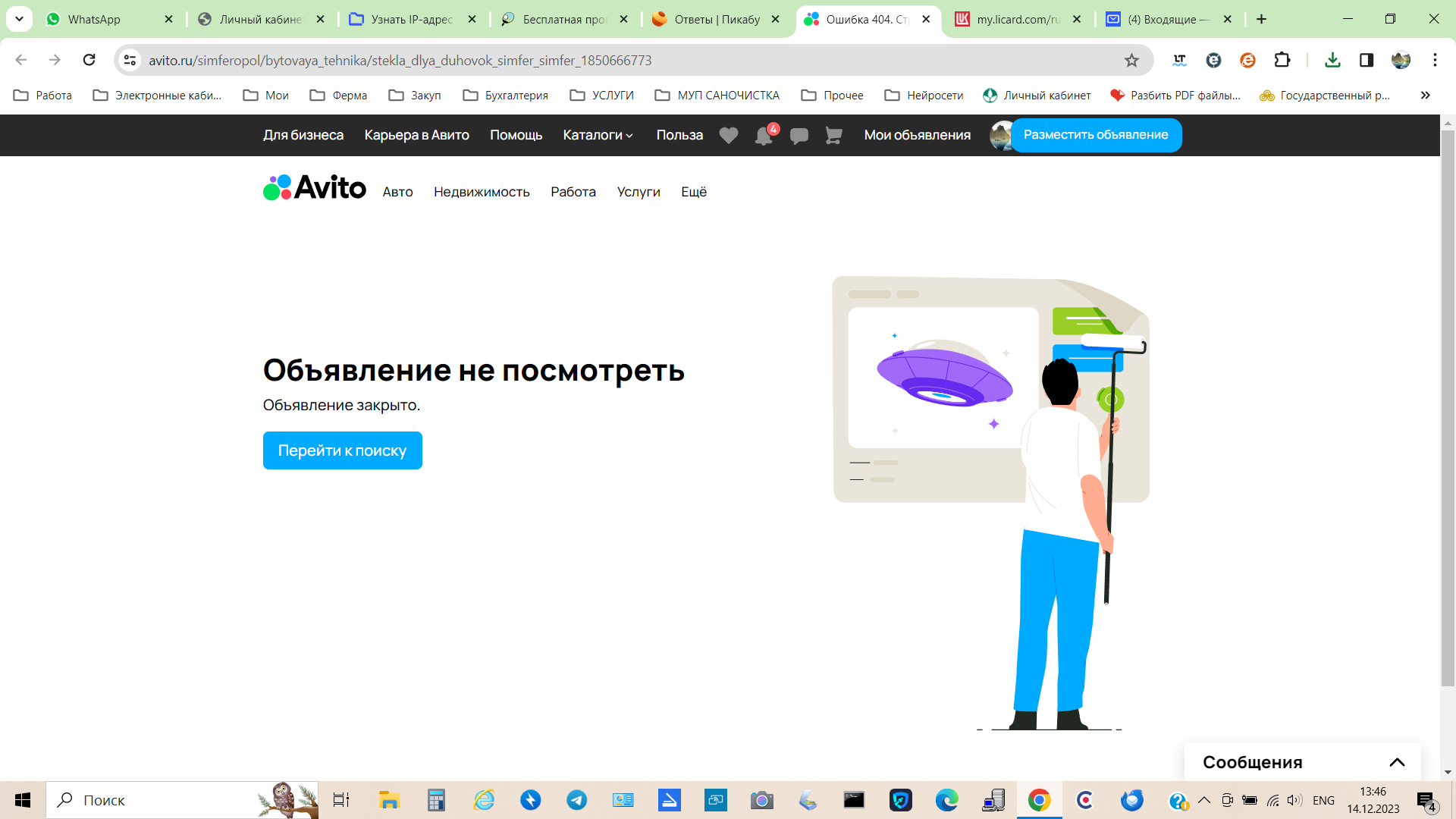Toggle Chrome side panel
The width and height of the screenshot is (1456, 819).
click(1367, 60)
